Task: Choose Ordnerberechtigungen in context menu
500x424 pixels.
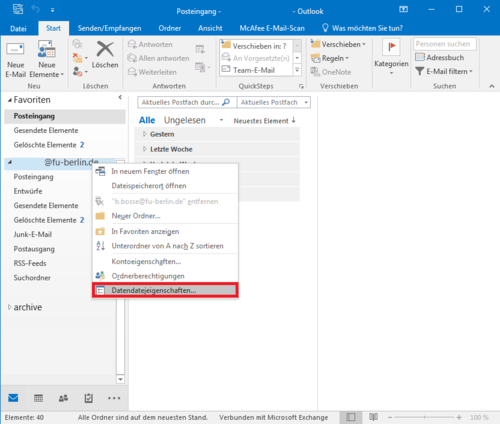Action: click(x=165, y=276)
